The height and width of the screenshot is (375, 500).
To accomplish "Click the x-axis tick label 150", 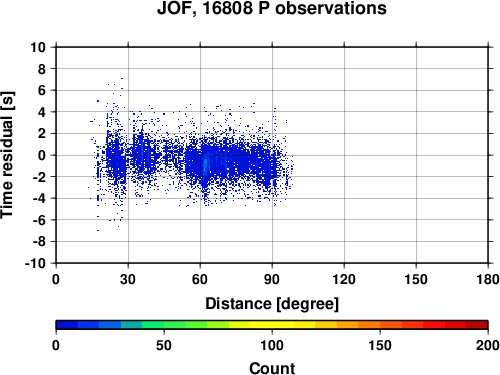I will click(x=416, y=279).
